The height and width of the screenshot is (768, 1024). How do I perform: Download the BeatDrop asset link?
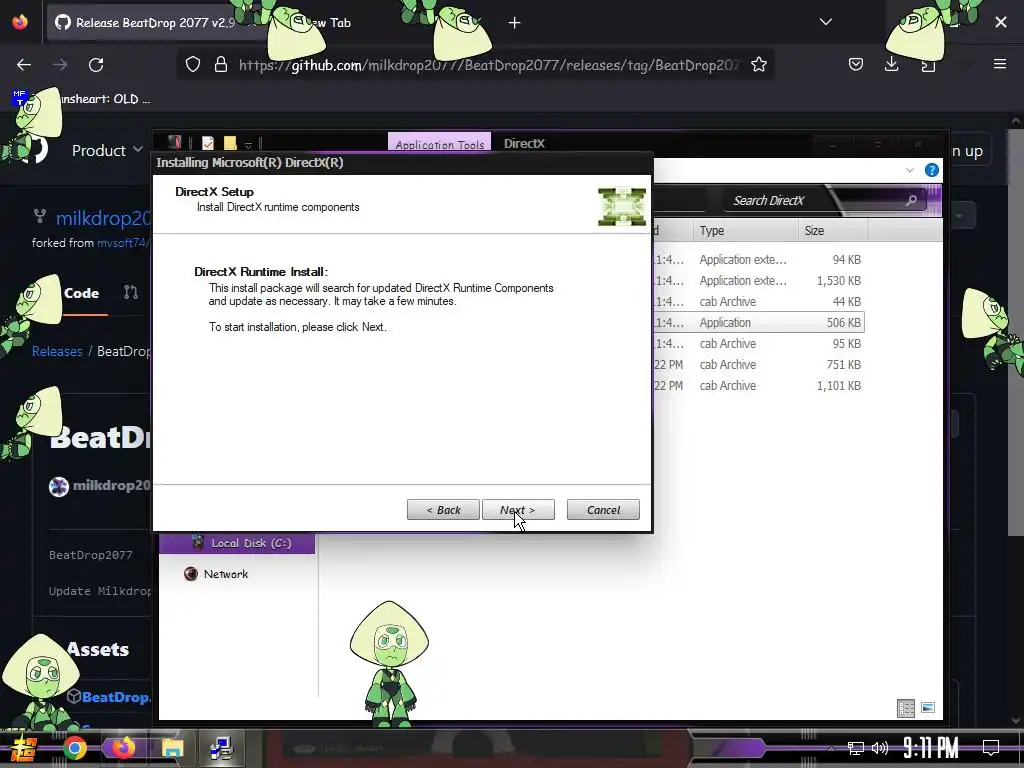point(116,697)
